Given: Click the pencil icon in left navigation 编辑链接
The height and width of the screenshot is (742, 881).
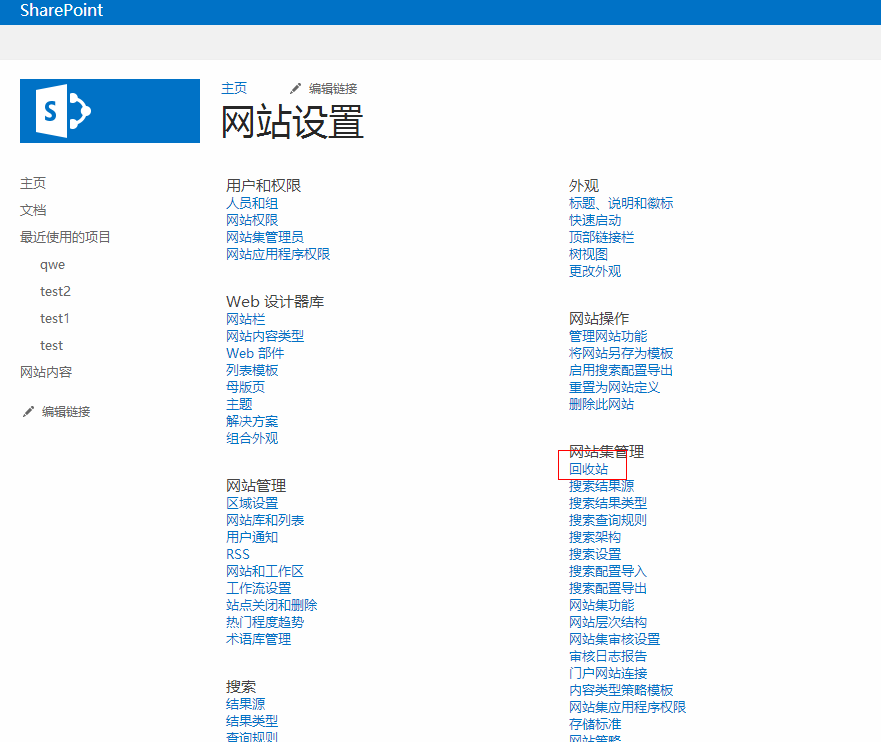Looking at the screenshot, I should tap(28, 412).
